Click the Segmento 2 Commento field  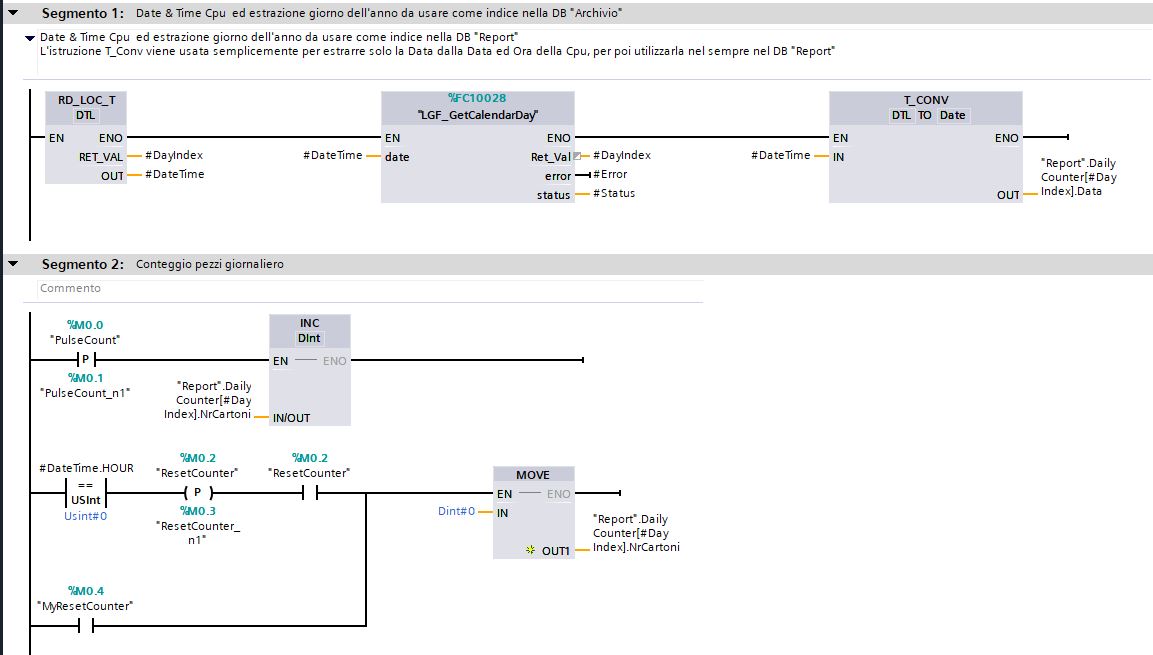(370, 288)
